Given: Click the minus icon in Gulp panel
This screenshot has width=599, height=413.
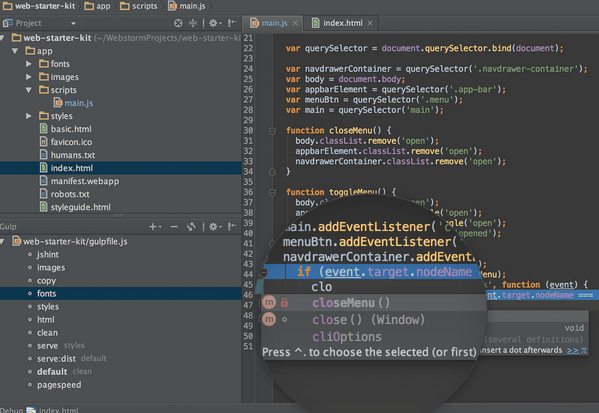Looking at the screenshot, I should (174, 227).
